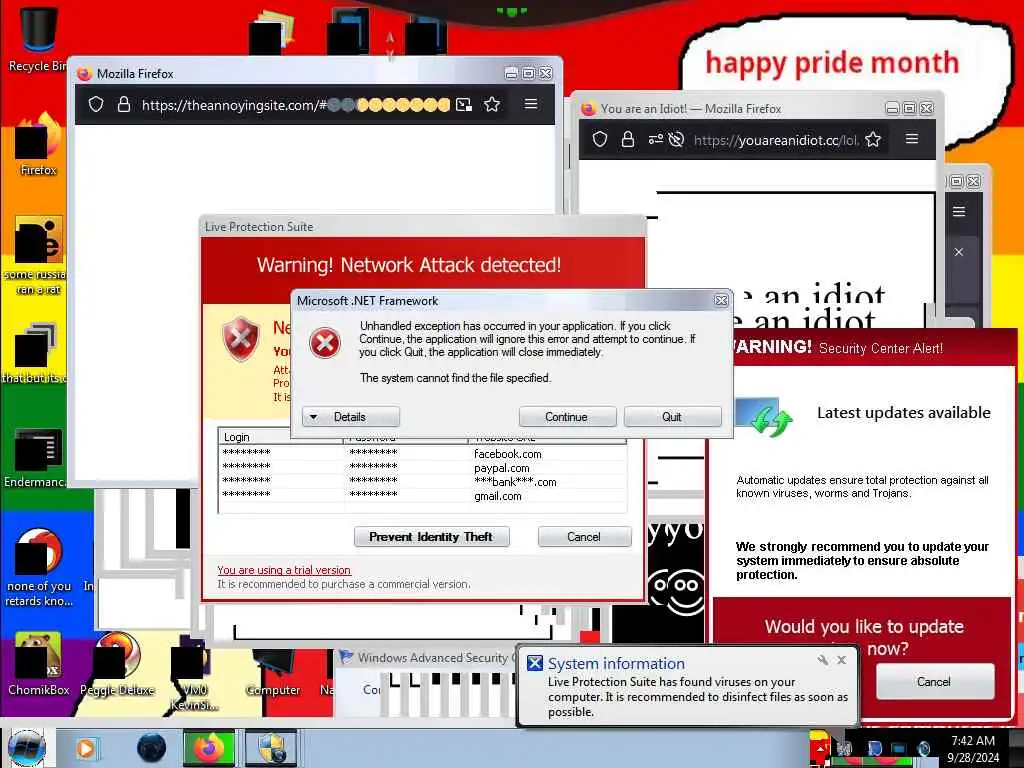Bookmark youareanidiot.cc with the star icon

873,139
